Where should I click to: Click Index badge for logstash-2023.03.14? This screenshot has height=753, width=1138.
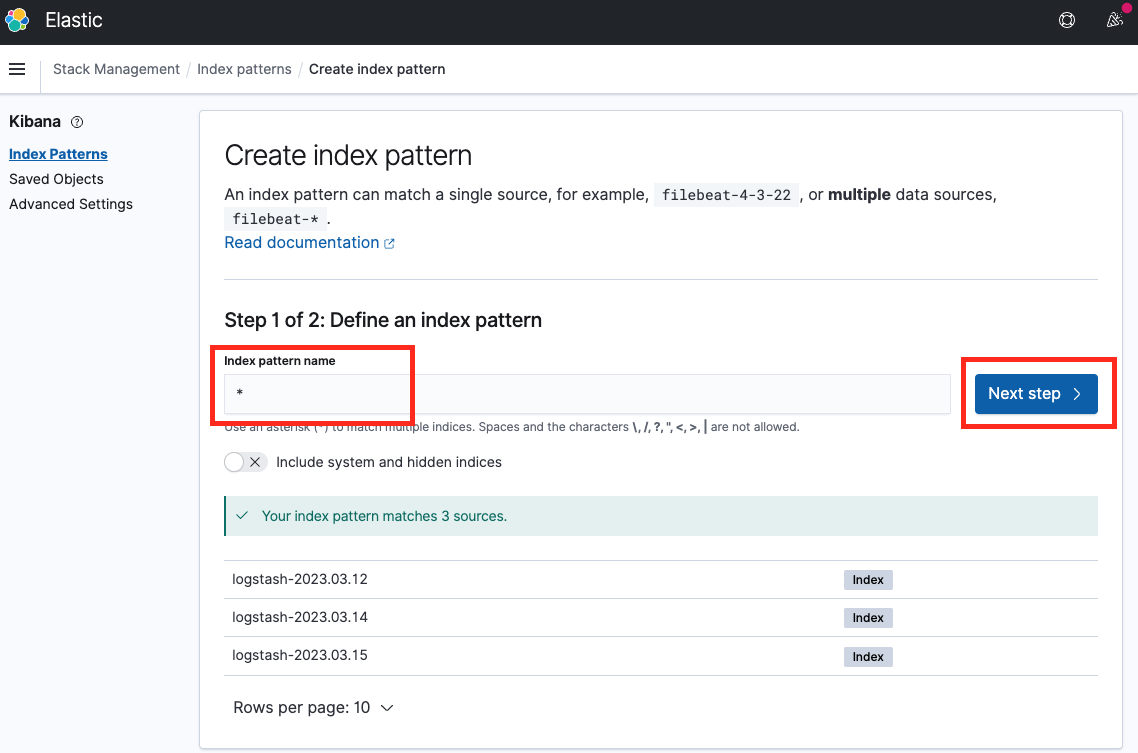(868, 617)
